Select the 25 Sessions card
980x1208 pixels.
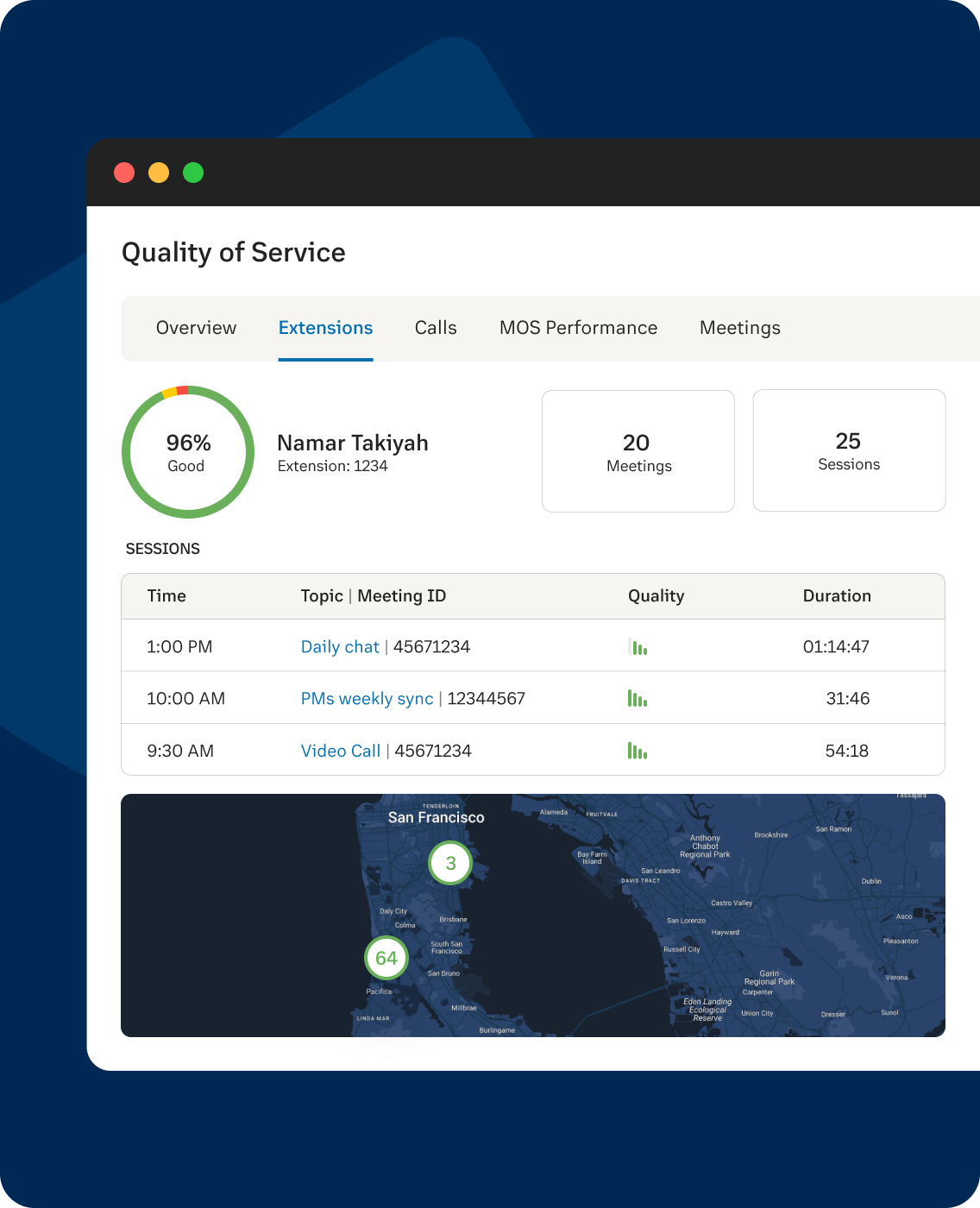point(849,450)
